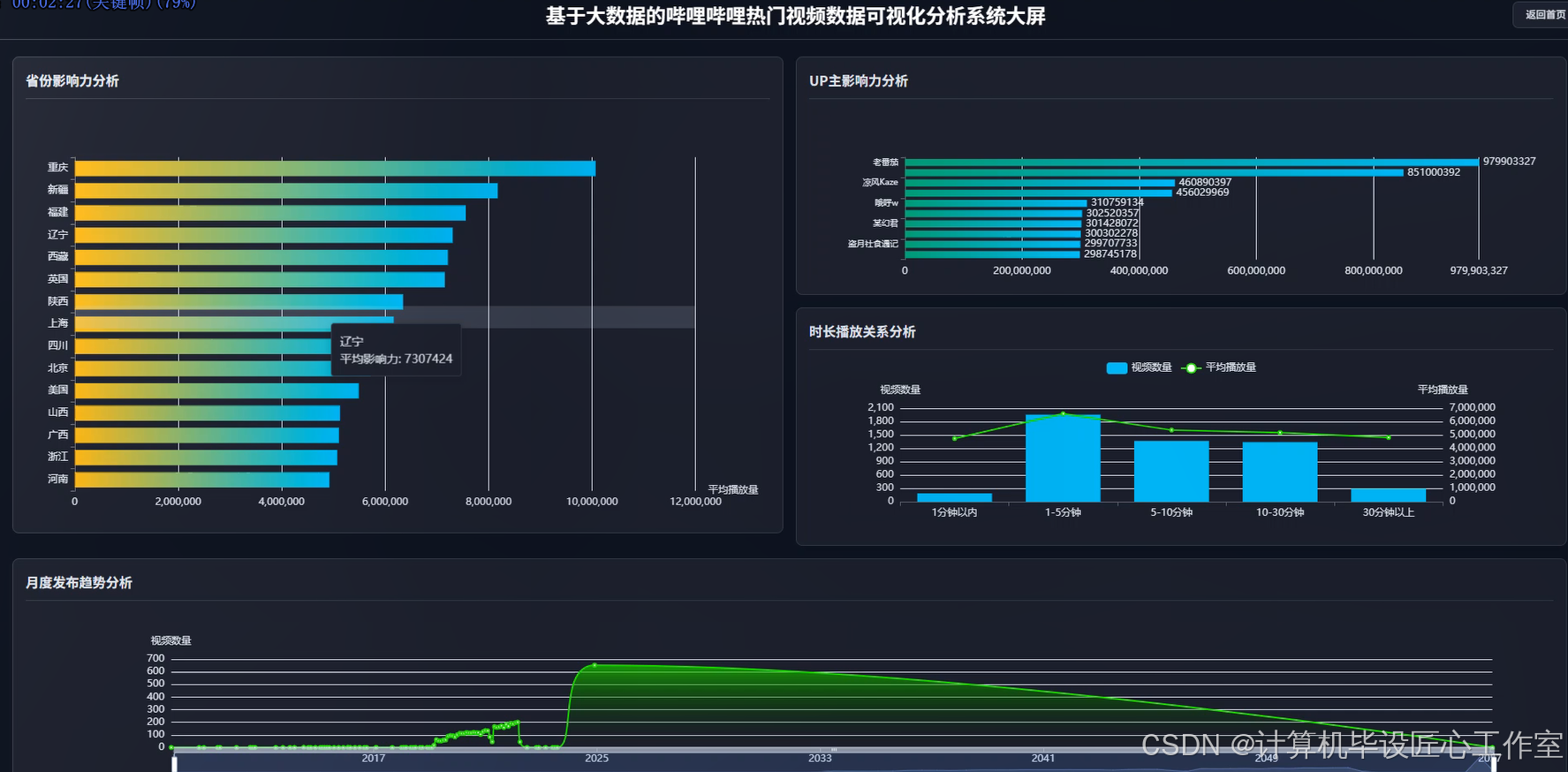Click the 凉风Kaze UP label
The height and width of the screenshot is (772, 1568).
click(880, 183)
